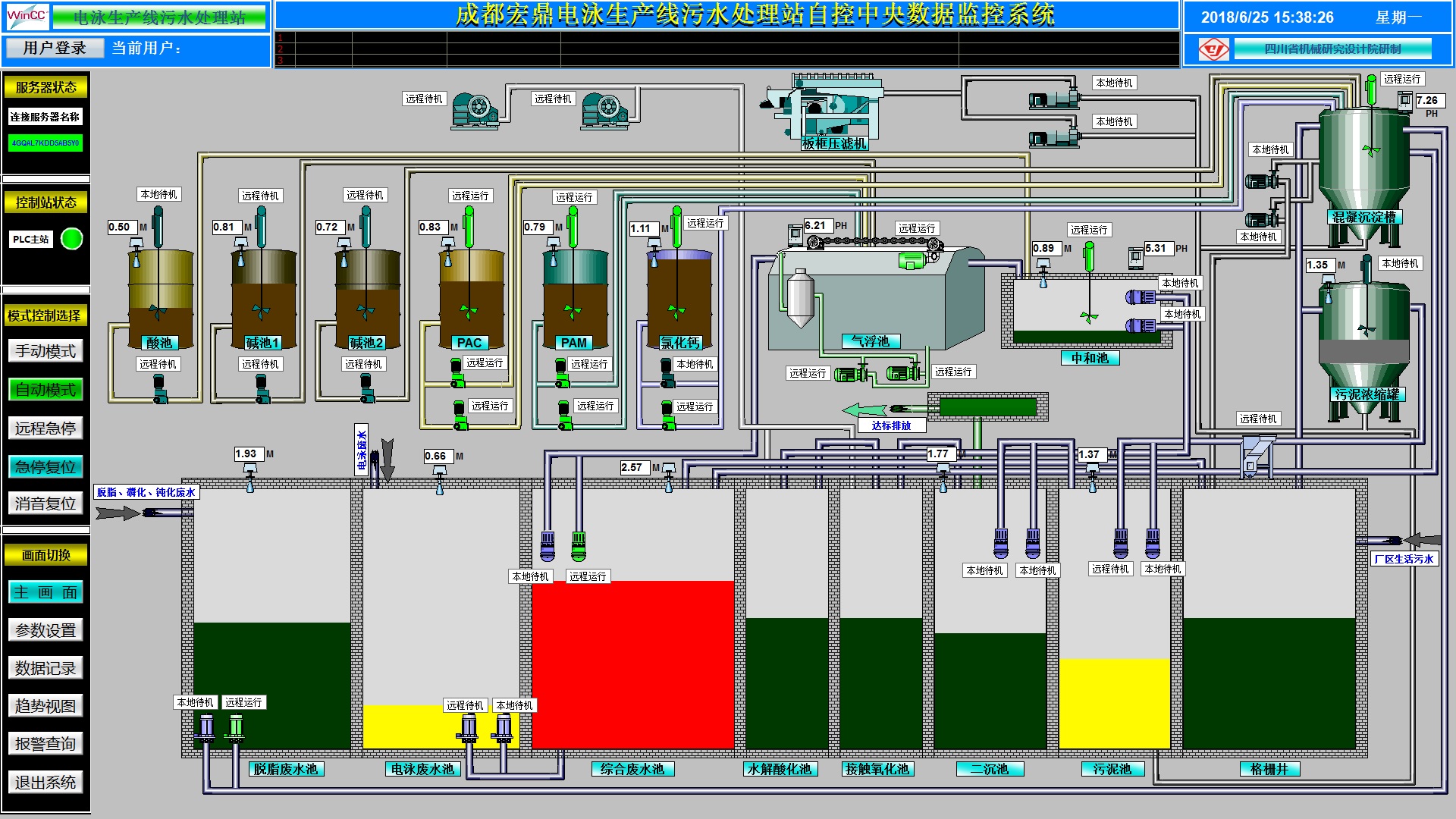Click the 电泳废水 vertical inlet label

(x=362, y=449)
